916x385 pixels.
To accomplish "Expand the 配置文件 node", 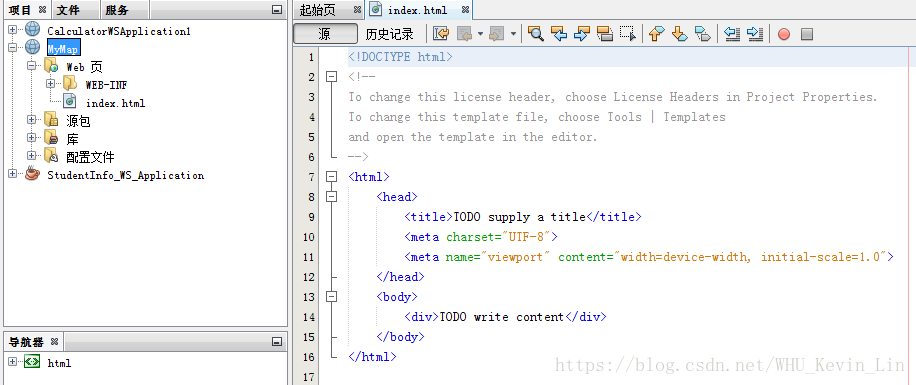I will (31, 155).
